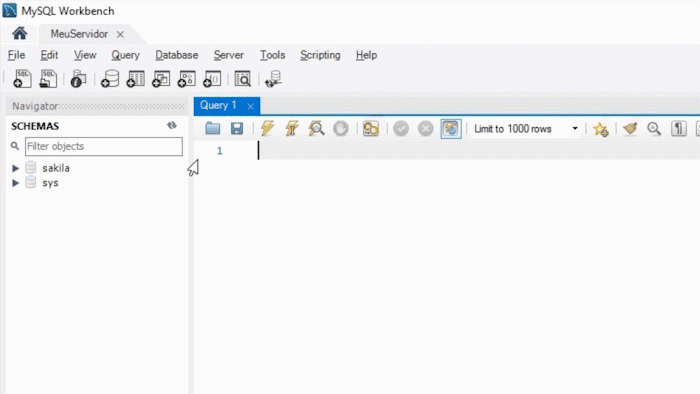Open the schema inspector (info) icon

tap(78, 79)
